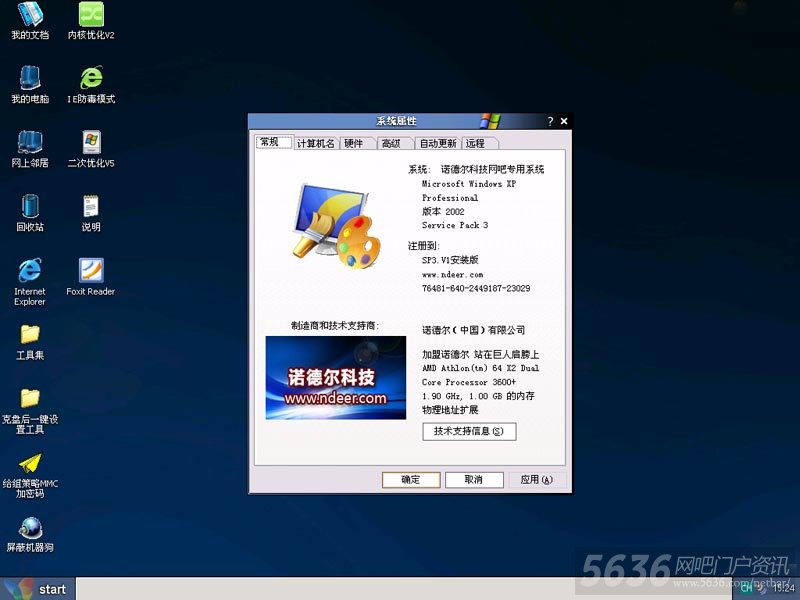The height and width of the screenshot is (600, 800).
Task: Click the product ID 76481-640-2449187-23029
Action: 476,288
